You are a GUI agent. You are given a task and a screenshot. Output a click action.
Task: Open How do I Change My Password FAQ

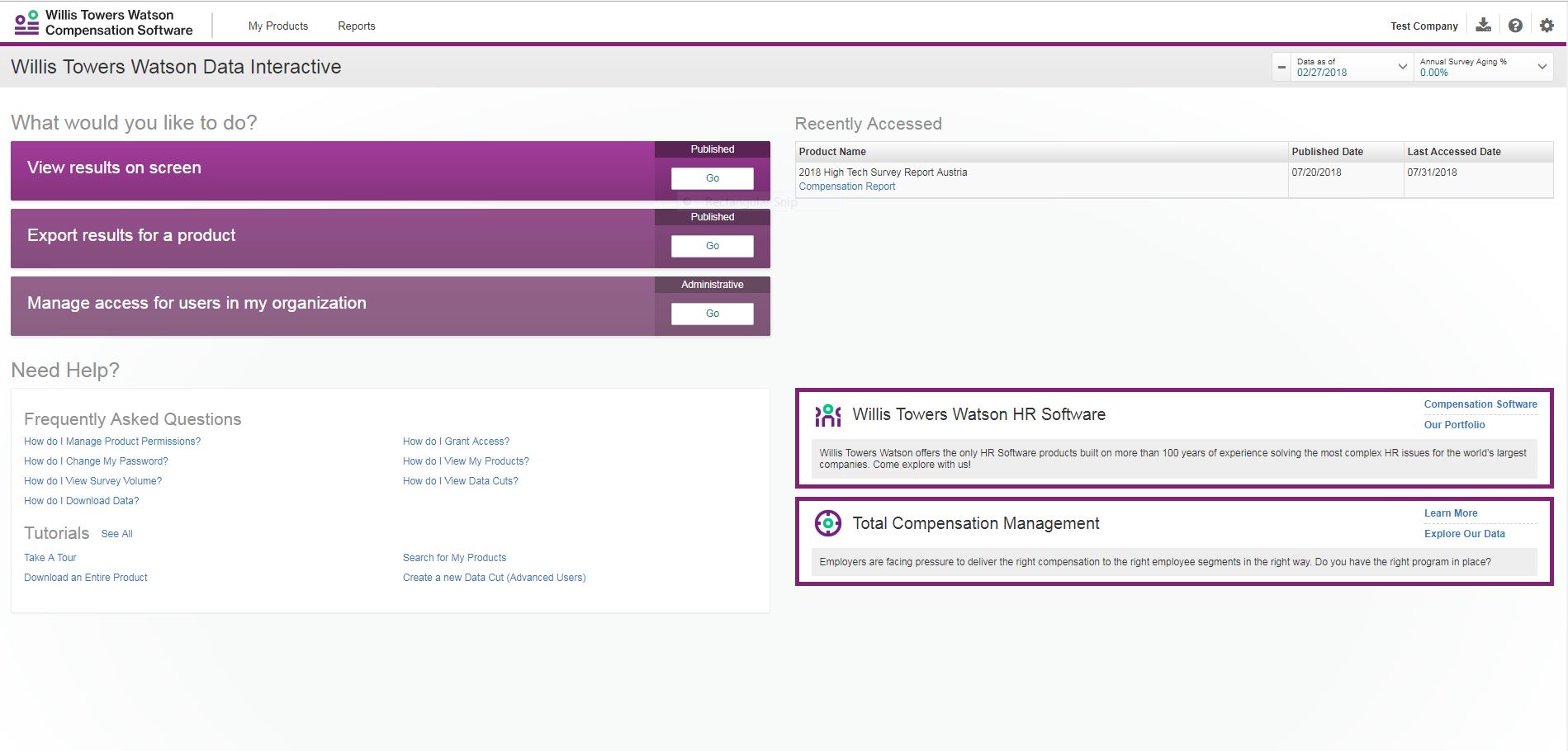(x=96, y=461)
